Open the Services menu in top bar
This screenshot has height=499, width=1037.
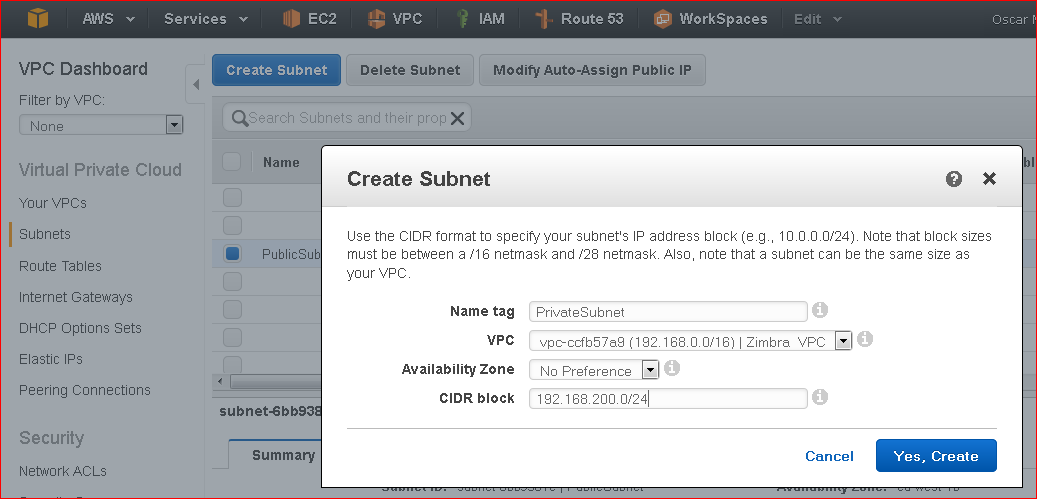tap(206, 19)
